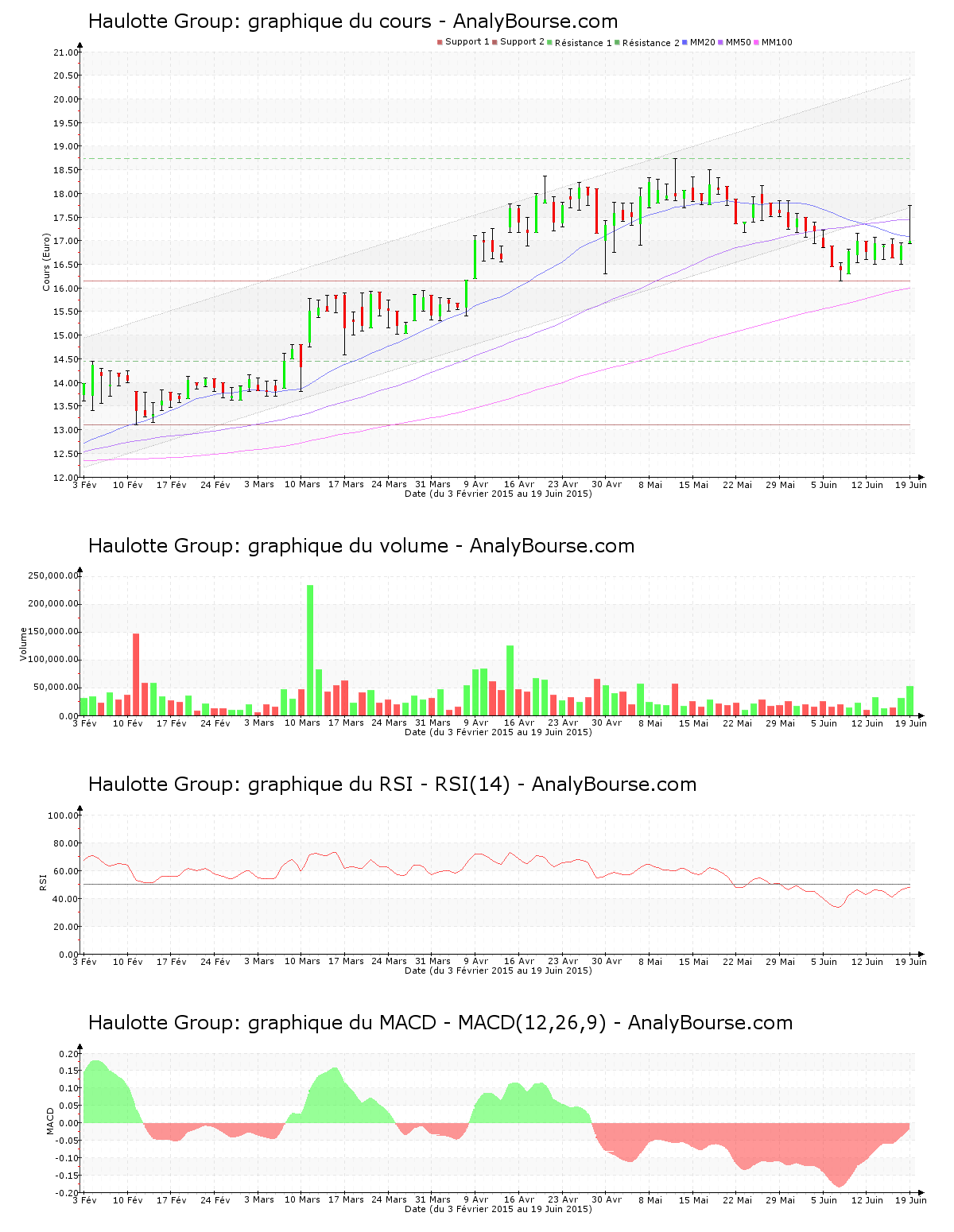Click '10 Mars' date under the price chart
This screenshot has width=954, height=1232.
point(302,484)
